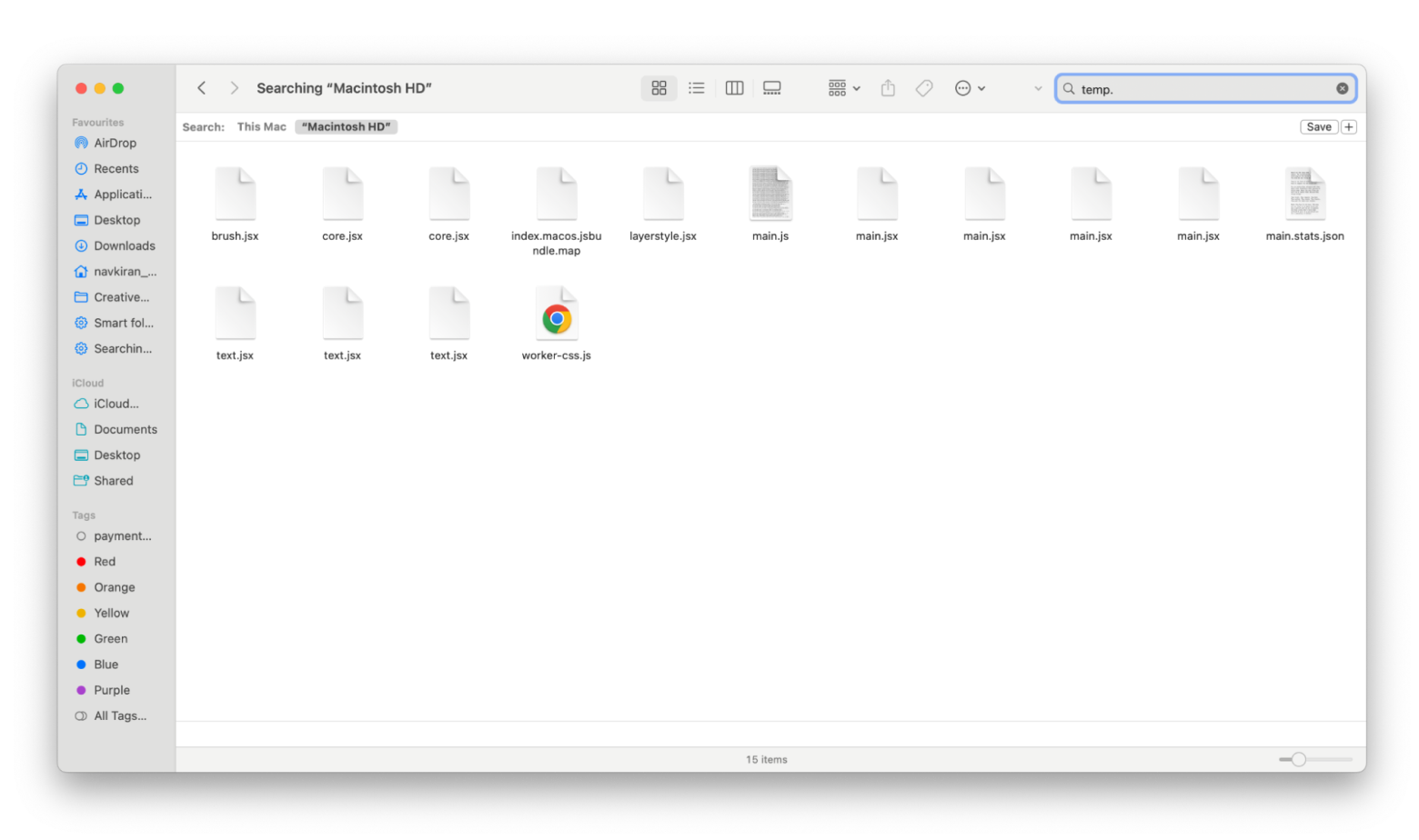Click the Favourites section header
The width and height of the screenshot is (1419, 840).
tap(98, 123)
